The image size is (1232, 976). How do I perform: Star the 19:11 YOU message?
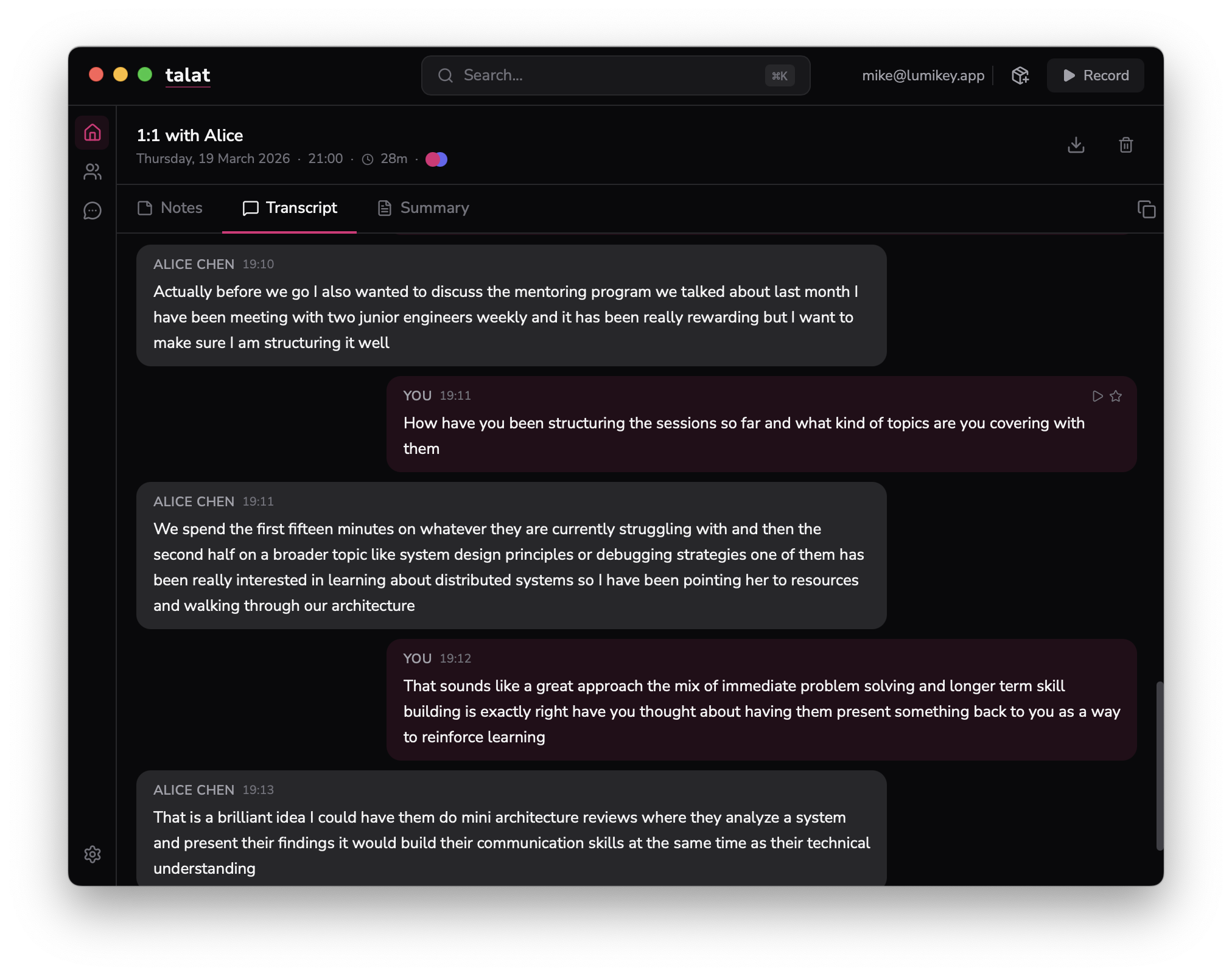tap(1116, 396)
